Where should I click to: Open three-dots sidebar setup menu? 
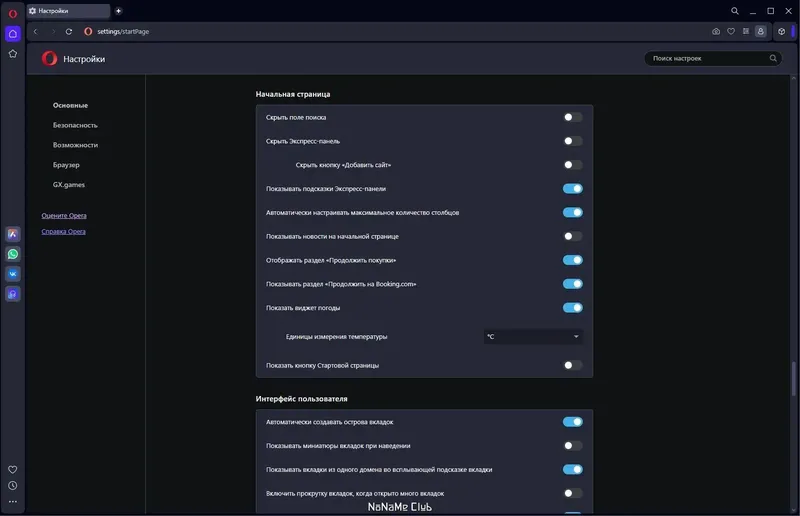click(13, 501)
